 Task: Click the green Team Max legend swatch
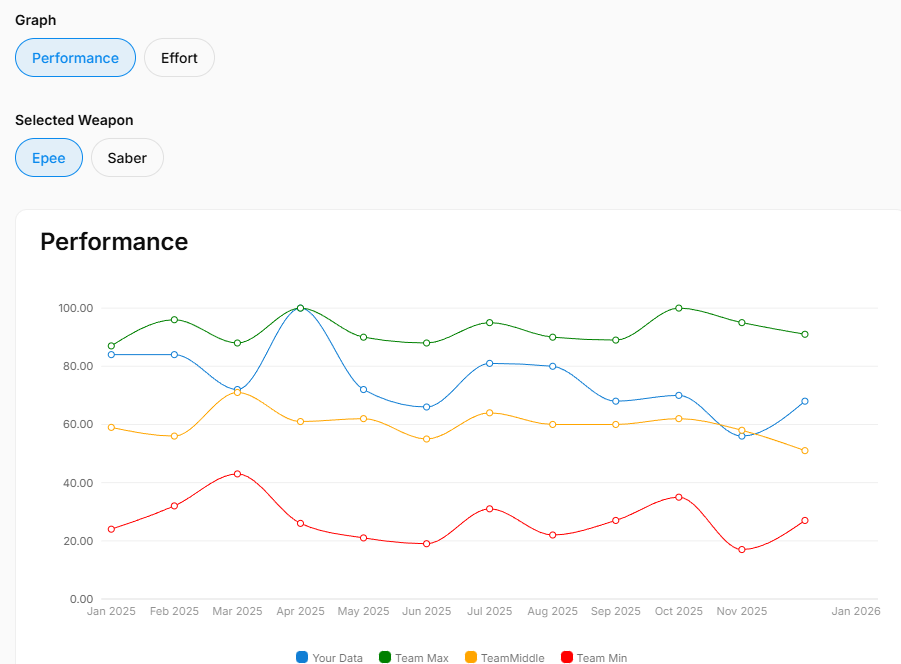click(x=385, y=657)
